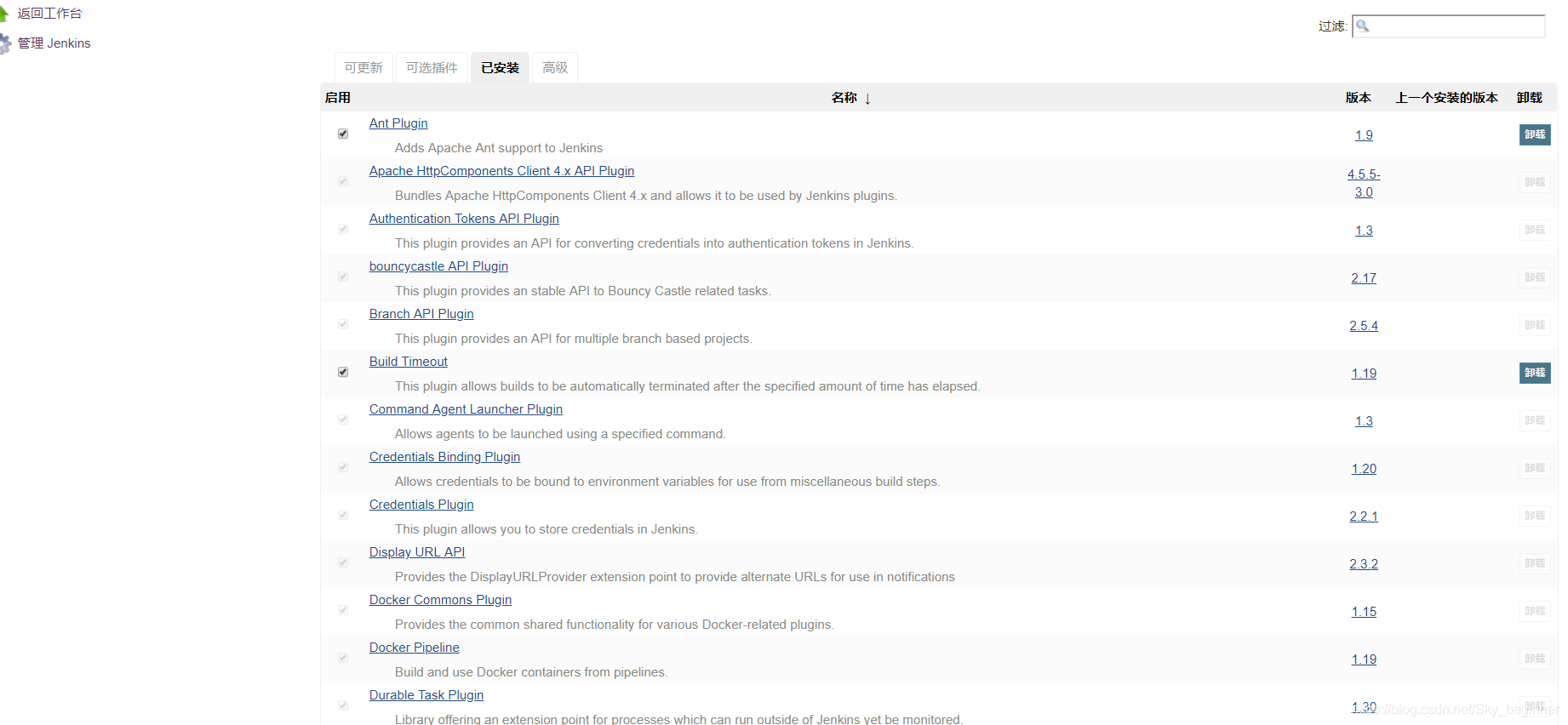Open Apache HttpComponents Client 4.x API Plugin link

501,171
